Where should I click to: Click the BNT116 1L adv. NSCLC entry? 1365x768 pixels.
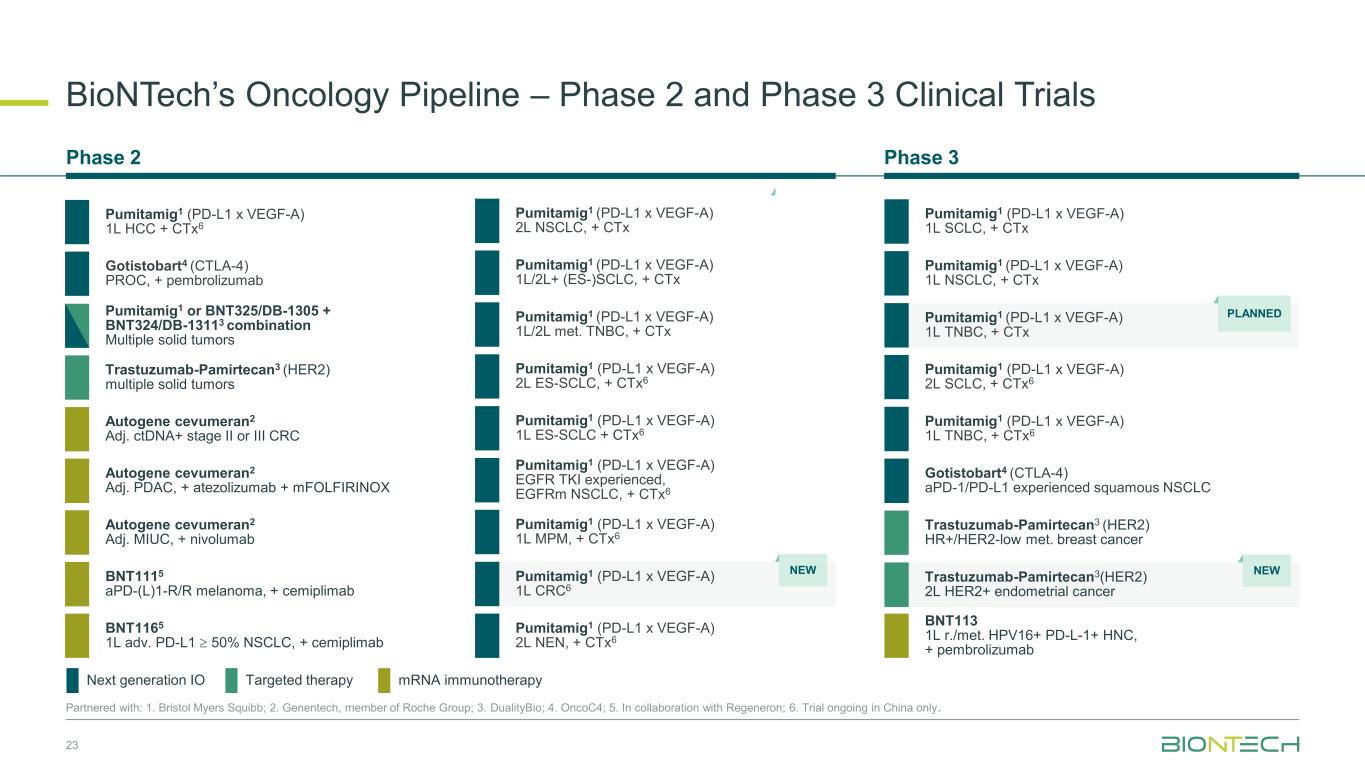coord(243,635)
